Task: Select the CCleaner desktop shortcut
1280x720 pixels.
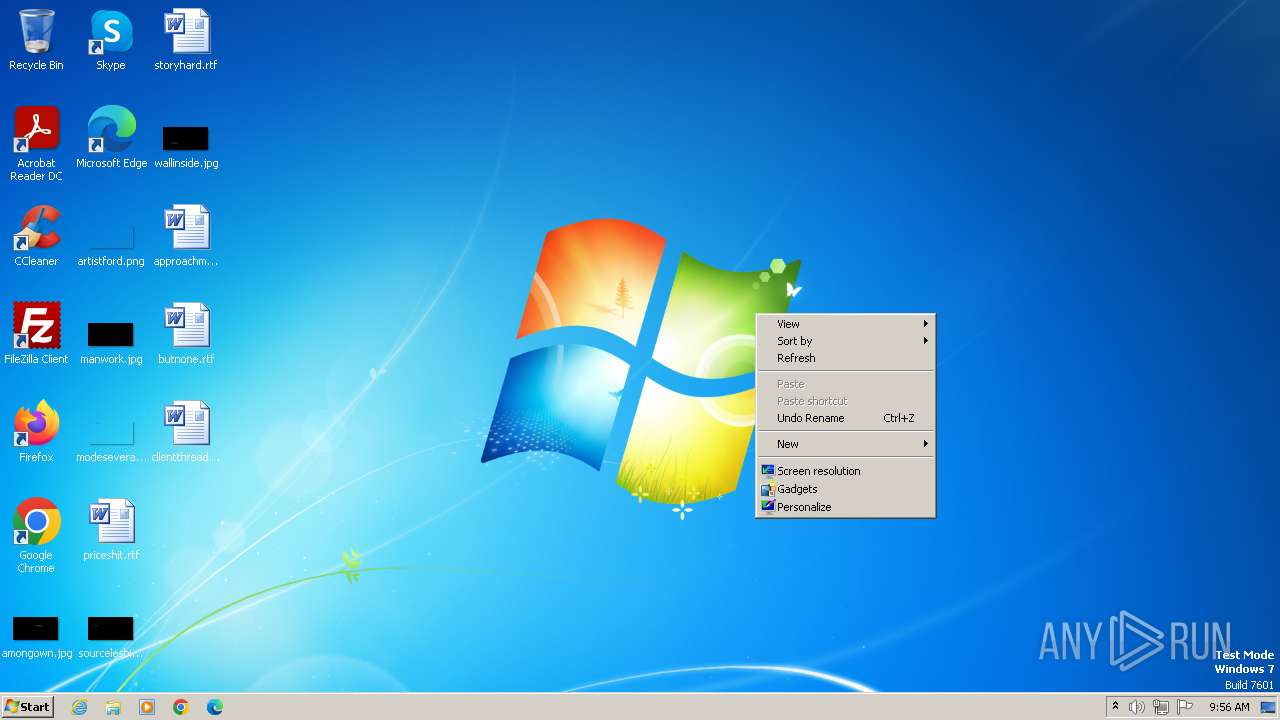Action: pyautogui.click(x=36, y=236)
